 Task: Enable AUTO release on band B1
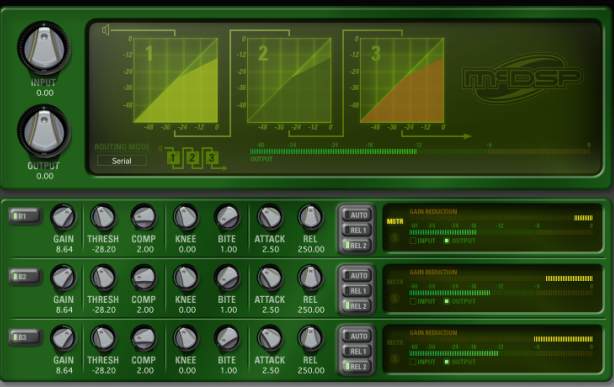(356, 215)
